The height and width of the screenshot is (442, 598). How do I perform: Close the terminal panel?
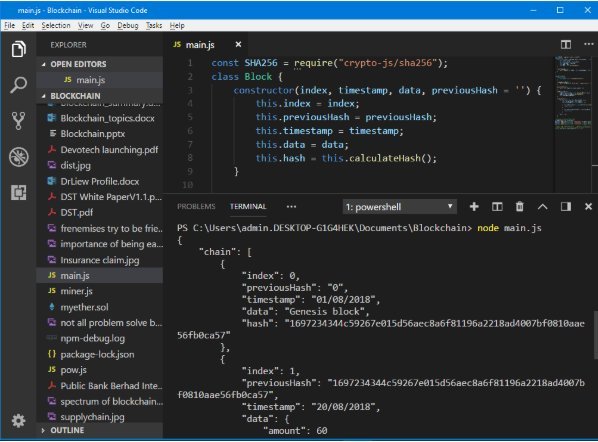[588, 207]
